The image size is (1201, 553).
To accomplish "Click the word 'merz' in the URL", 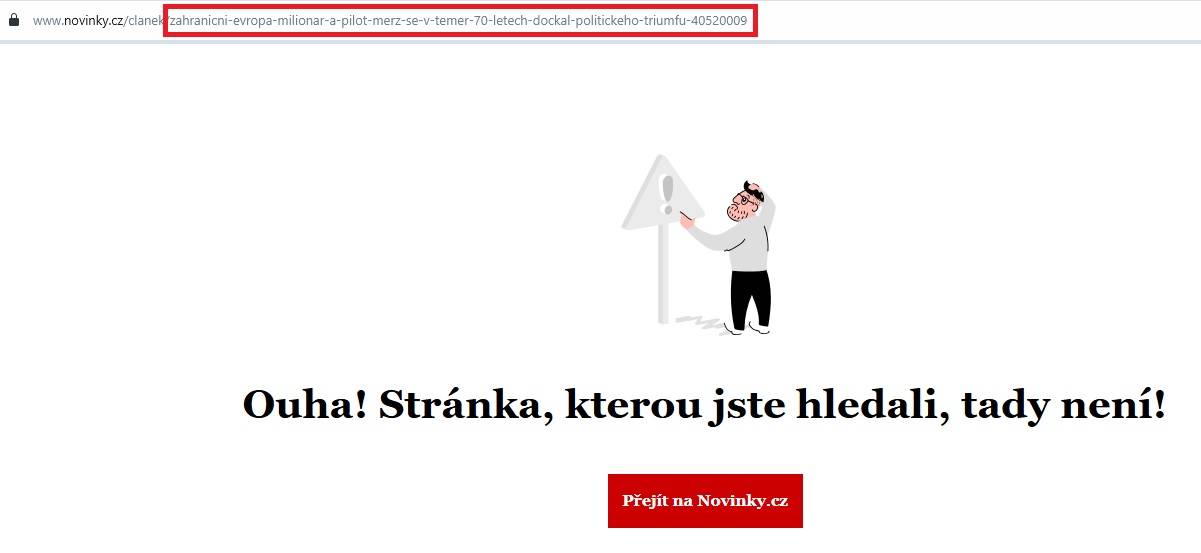I will click(384, 21).
